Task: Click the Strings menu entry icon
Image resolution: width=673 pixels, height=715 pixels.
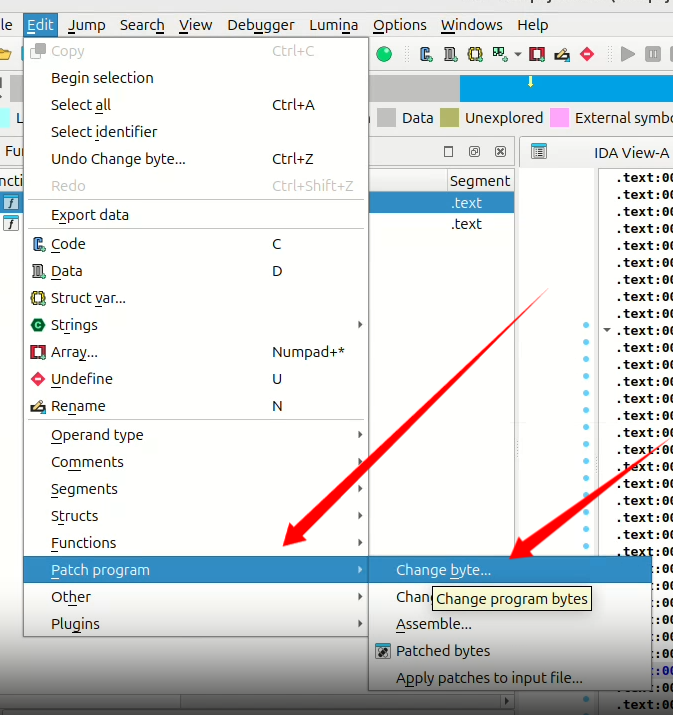Action: coord(38,325)
